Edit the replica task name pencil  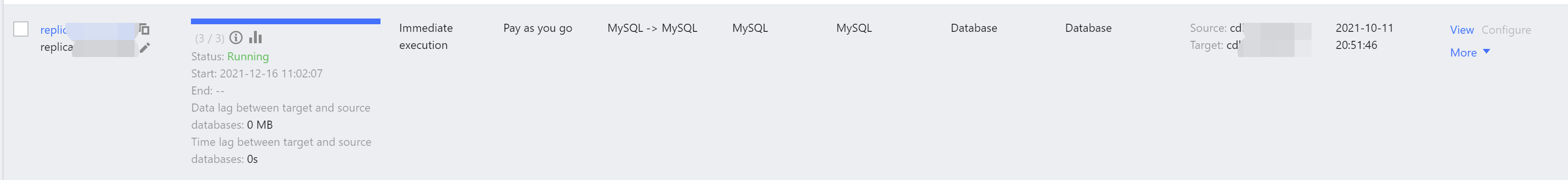coord(144,47)
